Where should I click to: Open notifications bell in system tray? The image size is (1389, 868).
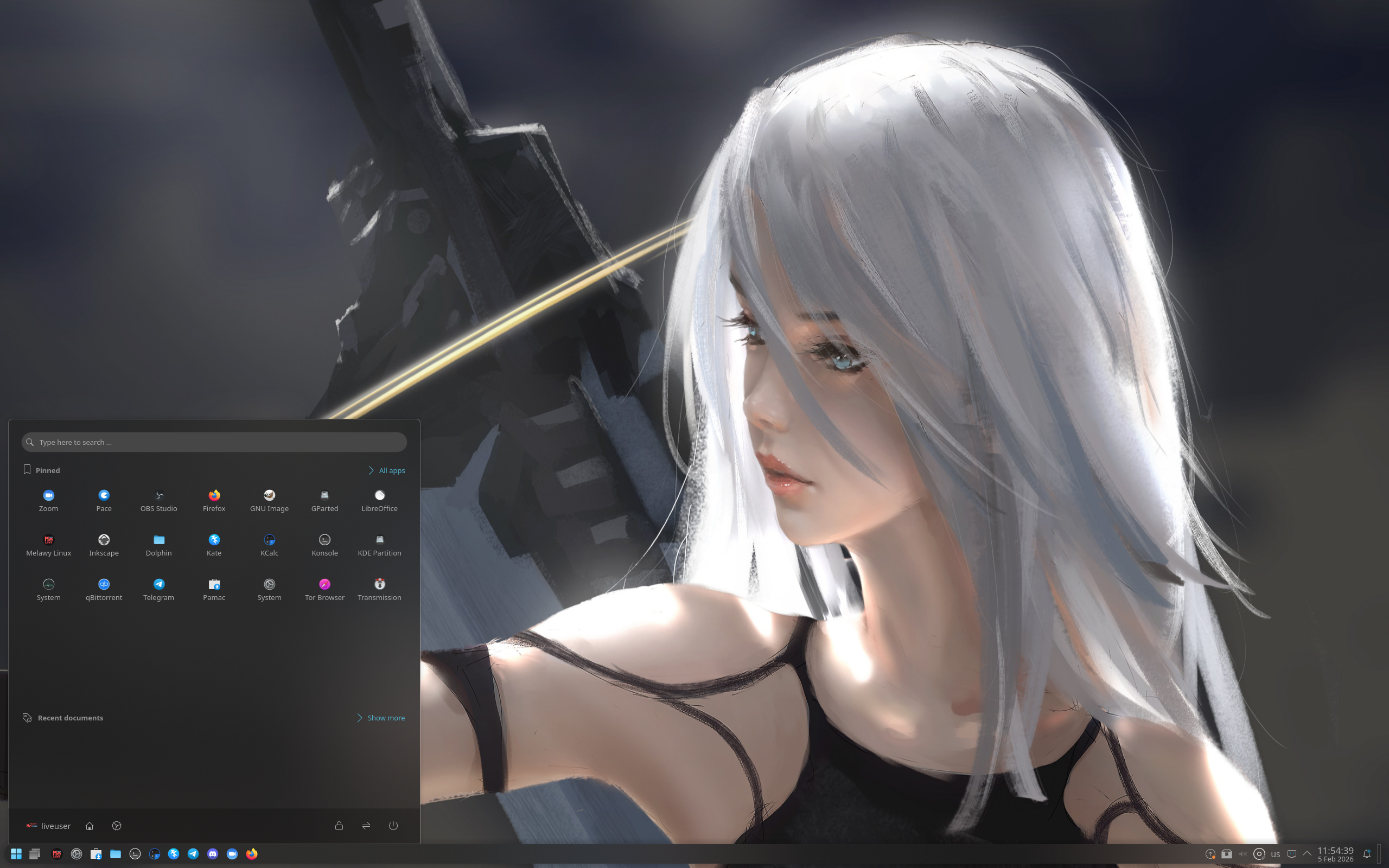click(1367, 854)
